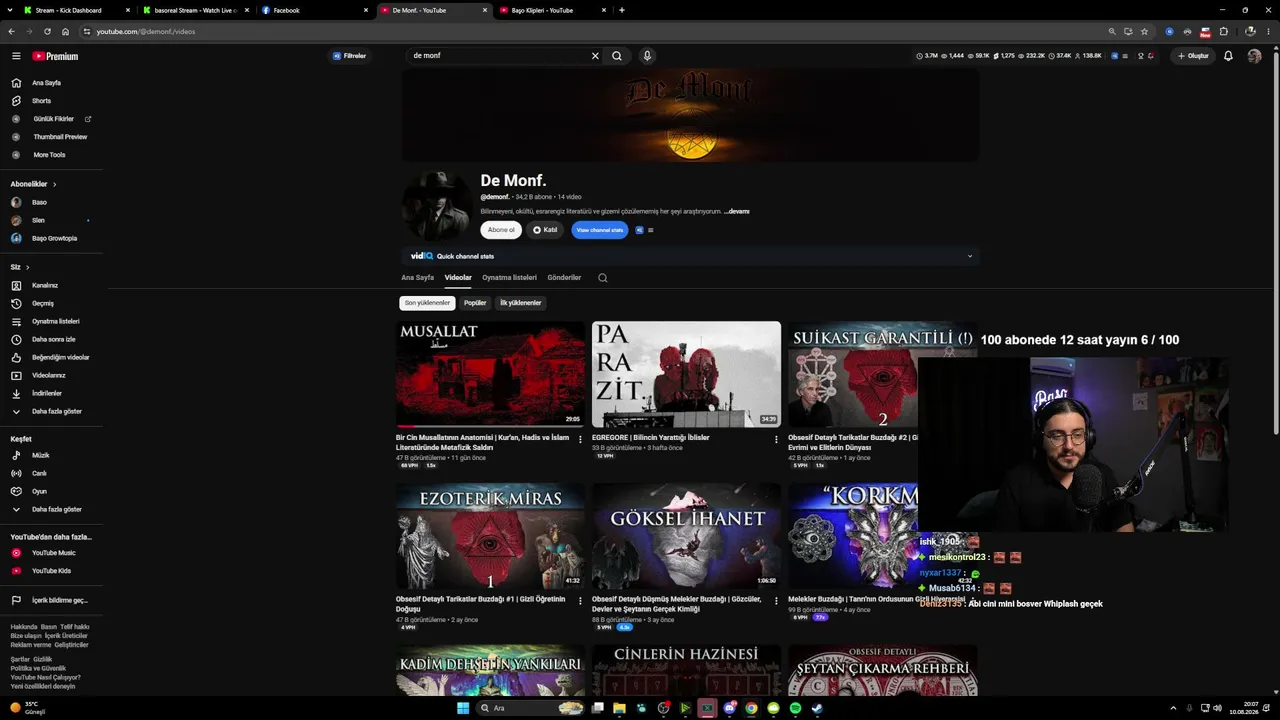The width and height of the screenshot is (1280, 720).
Task: Open options menu for Düşmüş Melekler video
Action: 776,601
